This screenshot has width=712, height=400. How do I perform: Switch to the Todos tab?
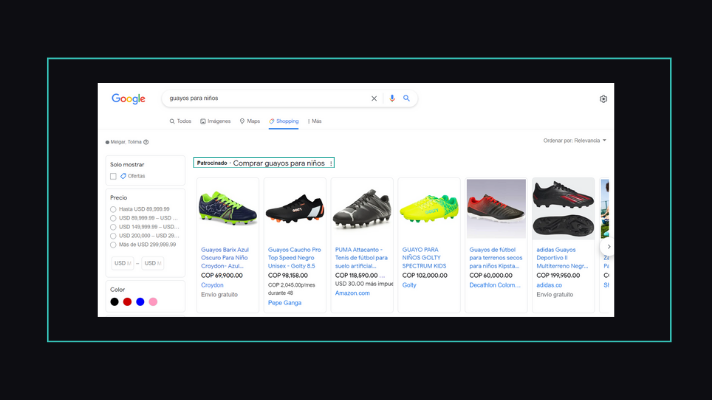pos(180,121)
